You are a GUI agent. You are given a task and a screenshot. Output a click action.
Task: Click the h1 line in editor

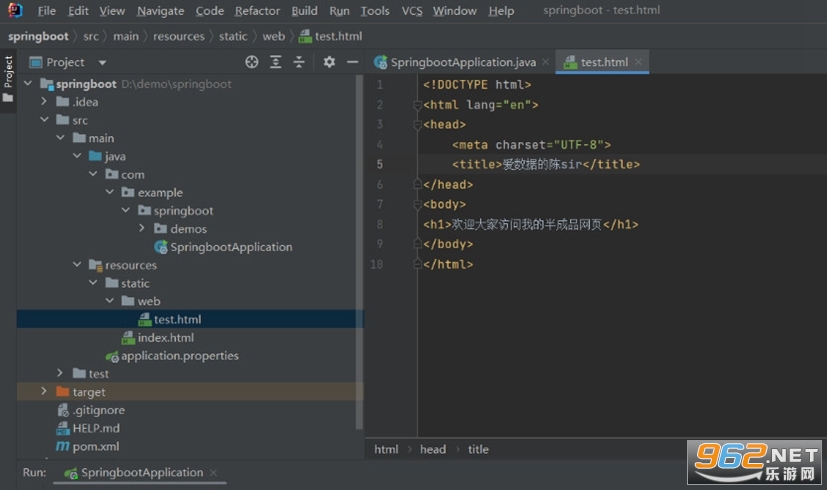pyautogui.click(x=530, y=225)
